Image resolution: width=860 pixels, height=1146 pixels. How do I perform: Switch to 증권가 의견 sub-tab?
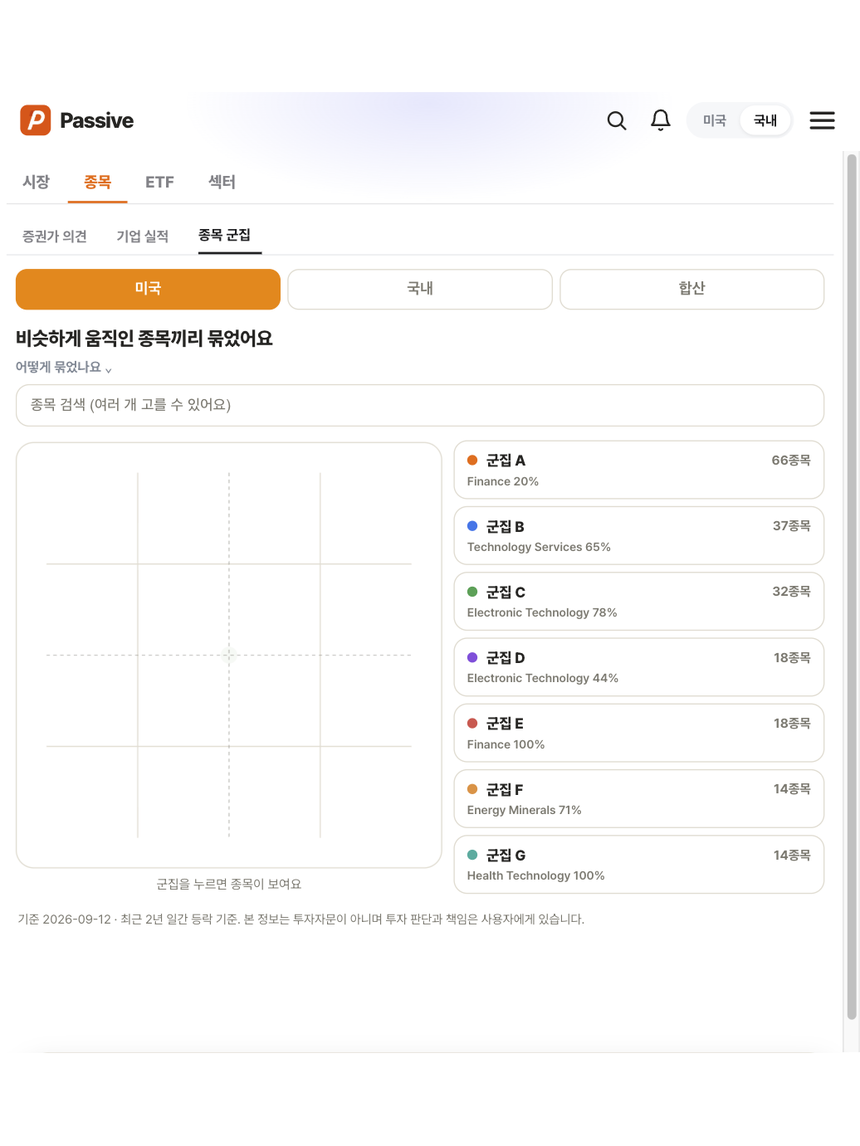[x=54, y=236]
